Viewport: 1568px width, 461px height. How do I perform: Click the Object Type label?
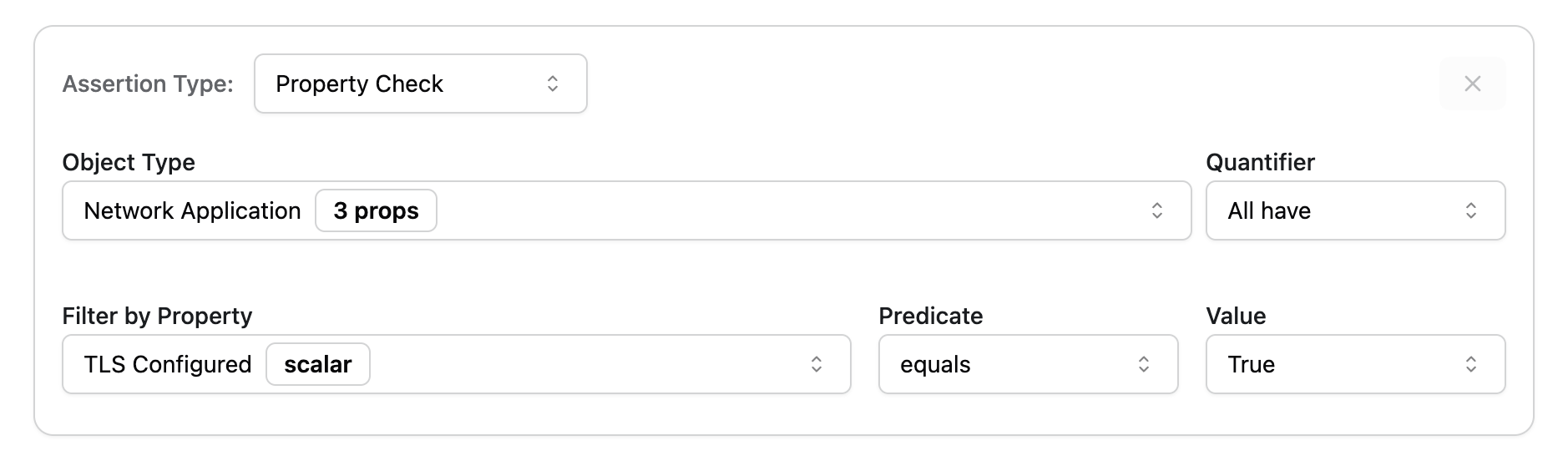point(129,162)
